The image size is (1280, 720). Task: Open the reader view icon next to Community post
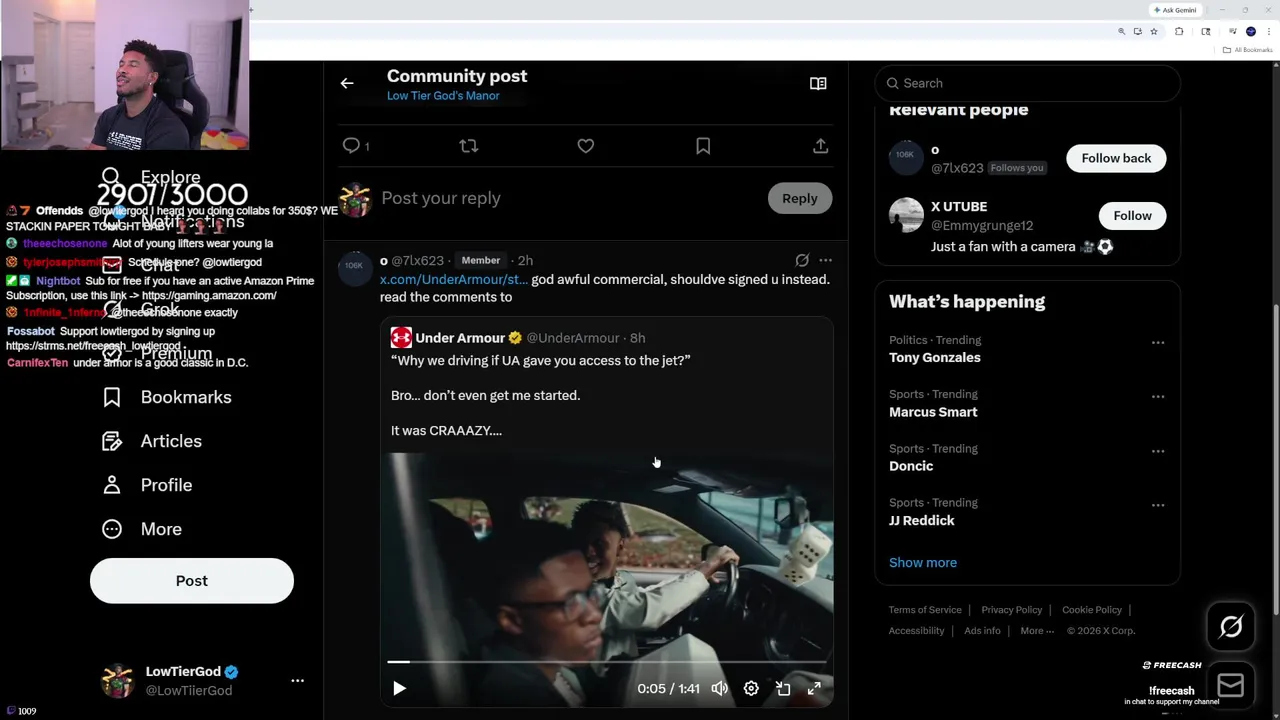[x=818, y=83]
